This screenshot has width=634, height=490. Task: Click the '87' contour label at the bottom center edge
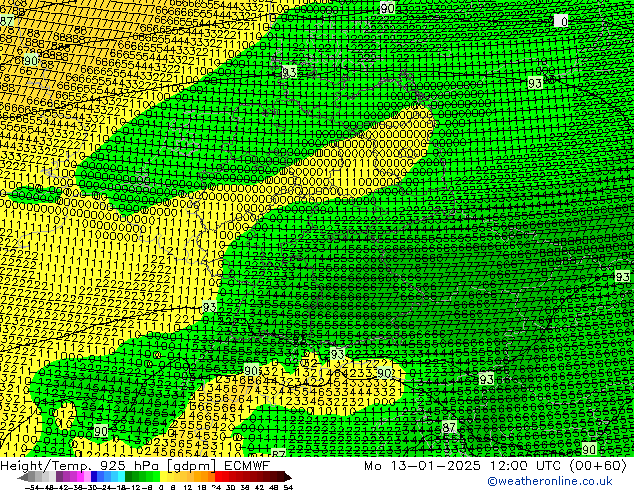[278, 454]
